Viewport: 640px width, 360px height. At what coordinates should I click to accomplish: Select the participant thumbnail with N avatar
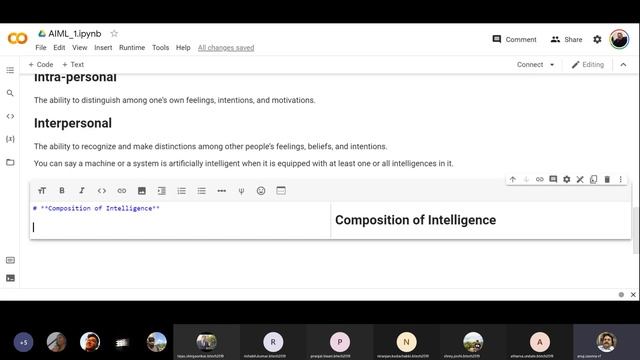coord(406,342)
